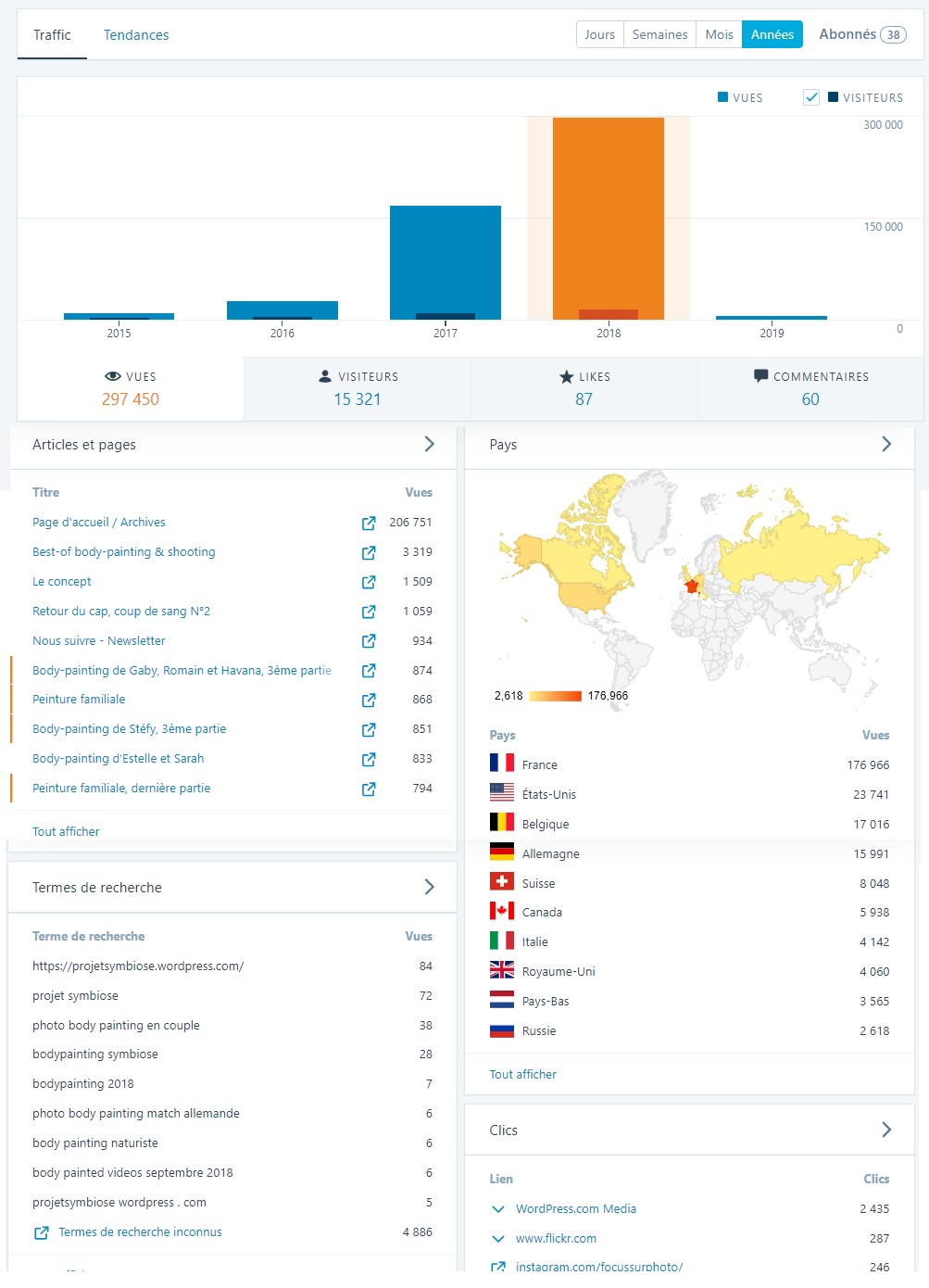
Task: Select the Commentaires stat tab
Action: [x=810, y=389]
